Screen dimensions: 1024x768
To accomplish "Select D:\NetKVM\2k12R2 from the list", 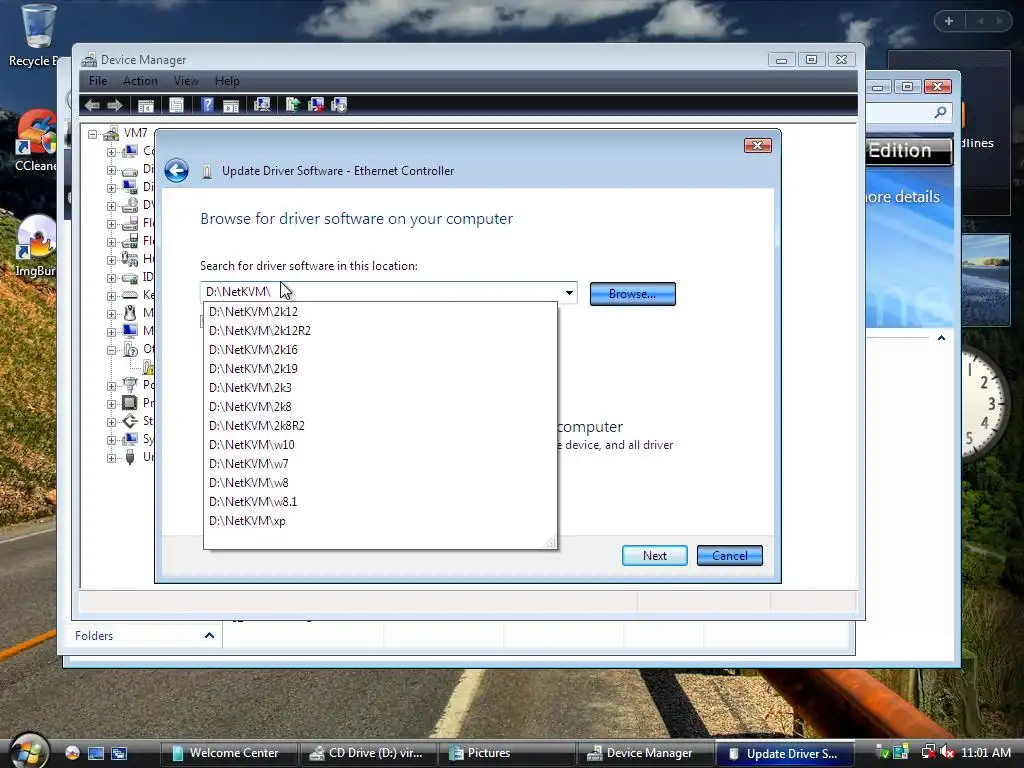I will pos(380,330).
